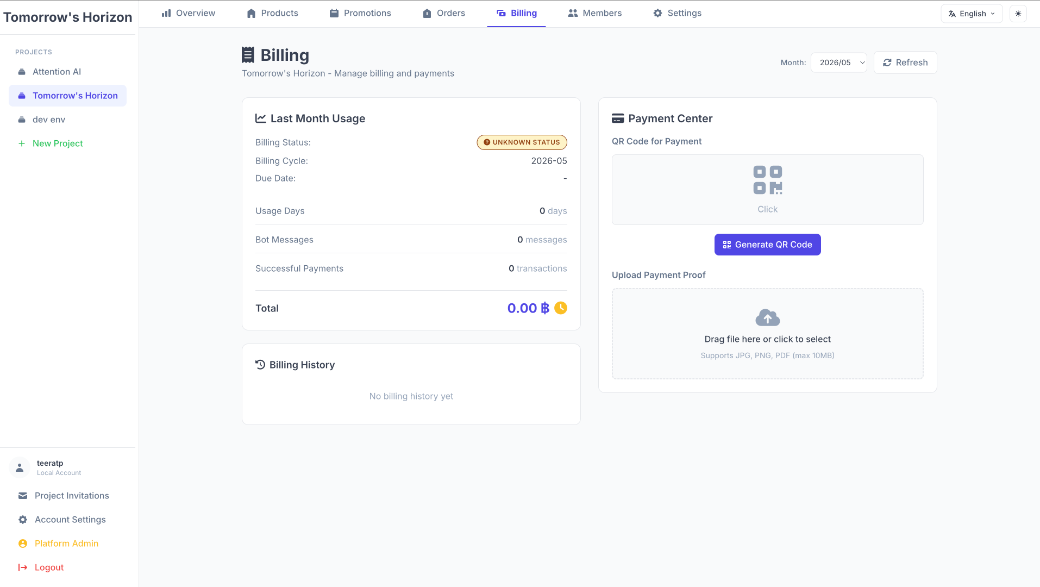1040x587 pixels.
Task: Open the Overview tab
Action: coord(188,13)
